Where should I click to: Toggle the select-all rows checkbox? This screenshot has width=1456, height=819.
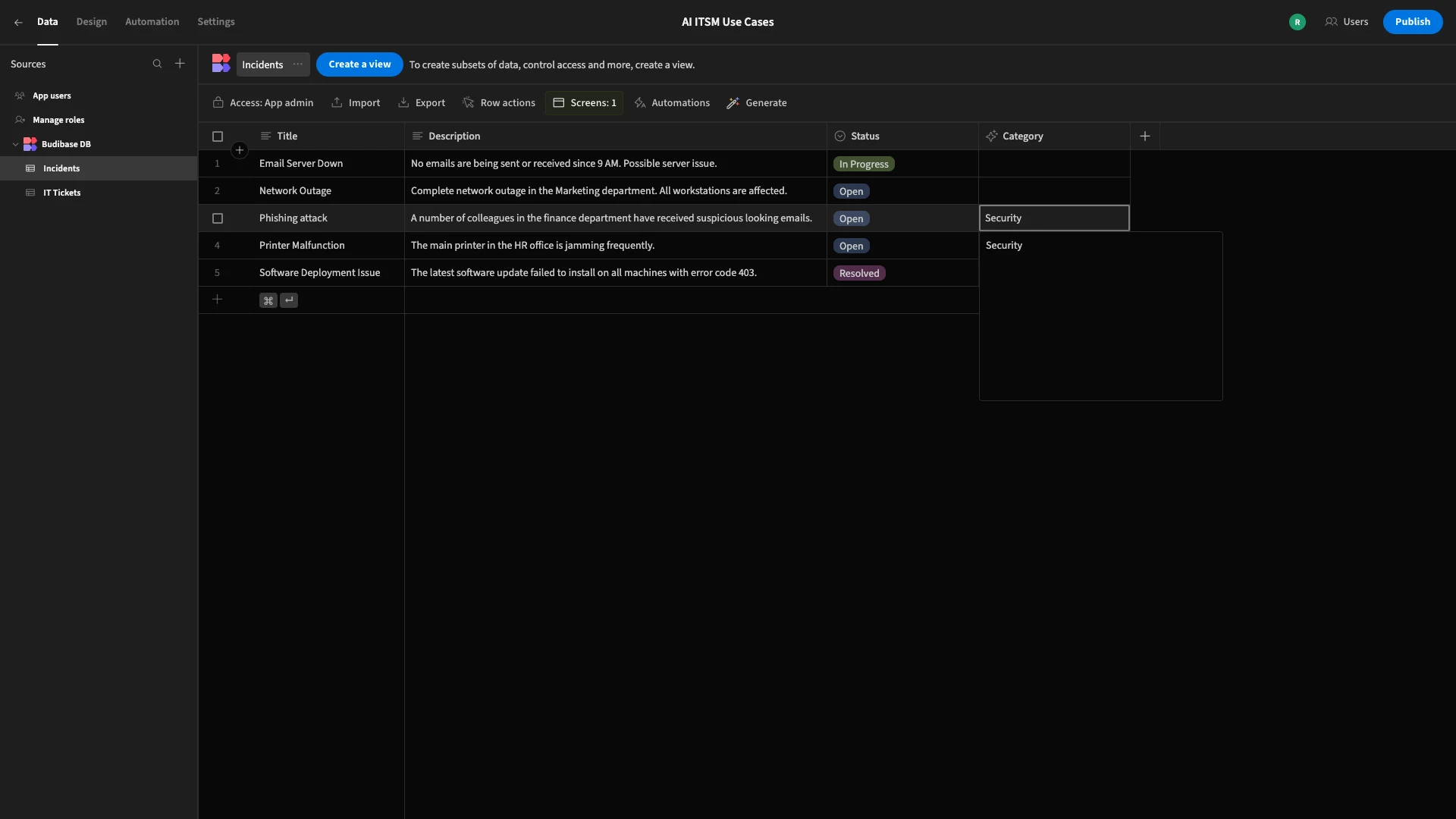point(218,136)
